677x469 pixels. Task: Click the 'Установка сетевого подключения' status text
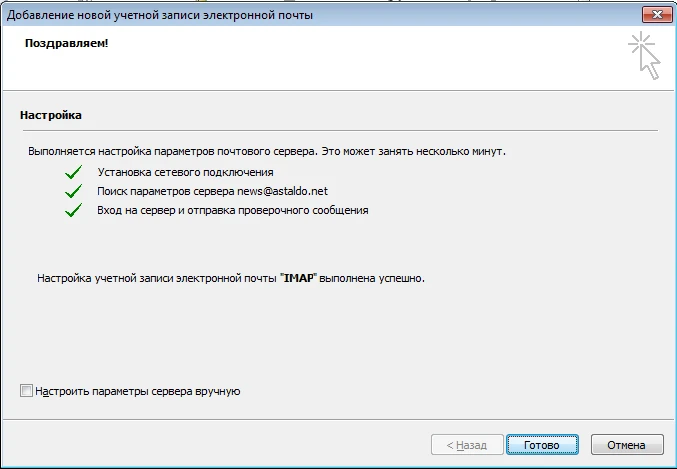pyautogui.click(x=177, y=172)
